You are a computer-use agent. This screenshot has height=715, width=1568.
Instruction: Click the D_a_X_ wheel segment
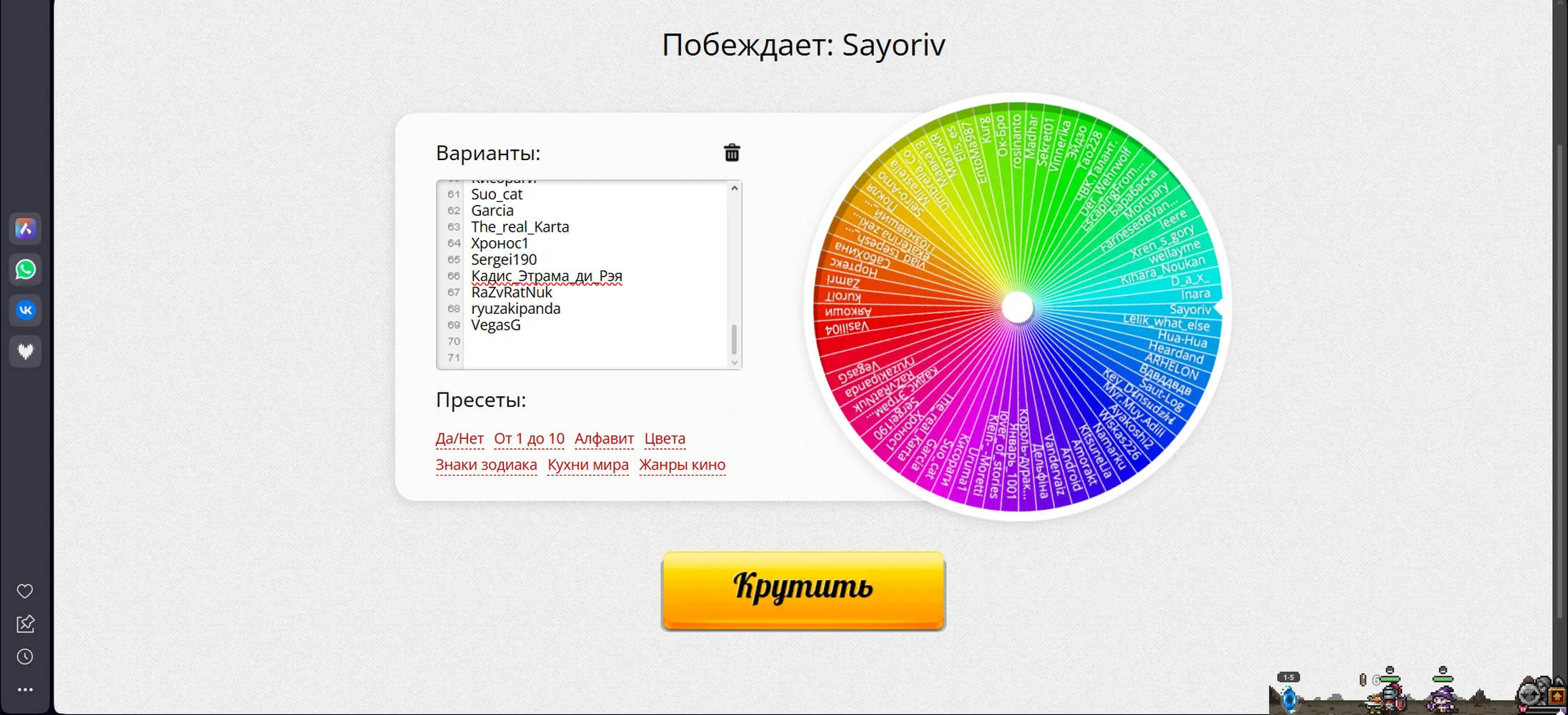coord(1189,280)
